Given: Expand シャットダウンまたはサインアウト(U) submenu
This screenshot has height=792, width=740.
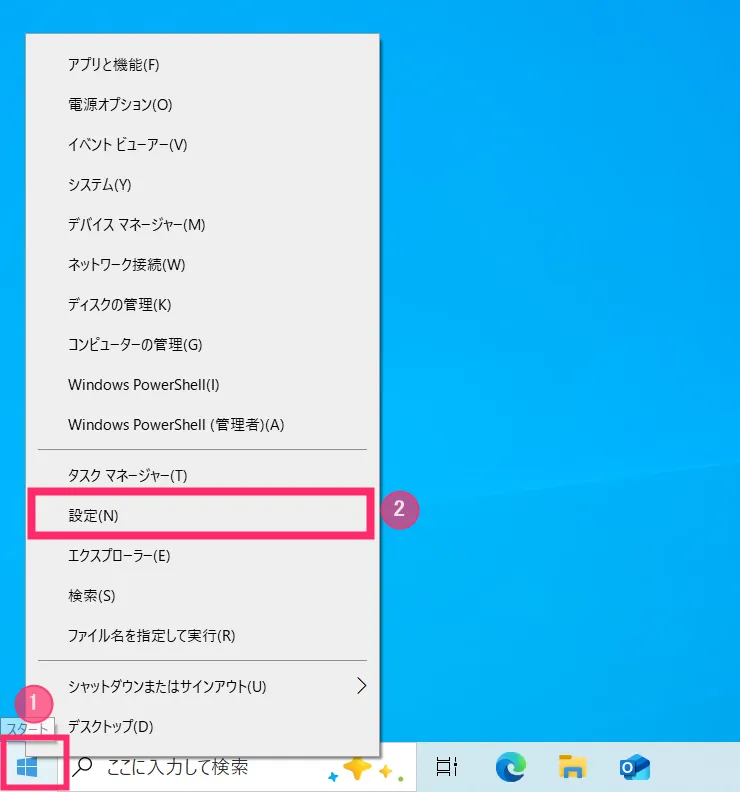Looking at the screenshot, I should point(202,686).
